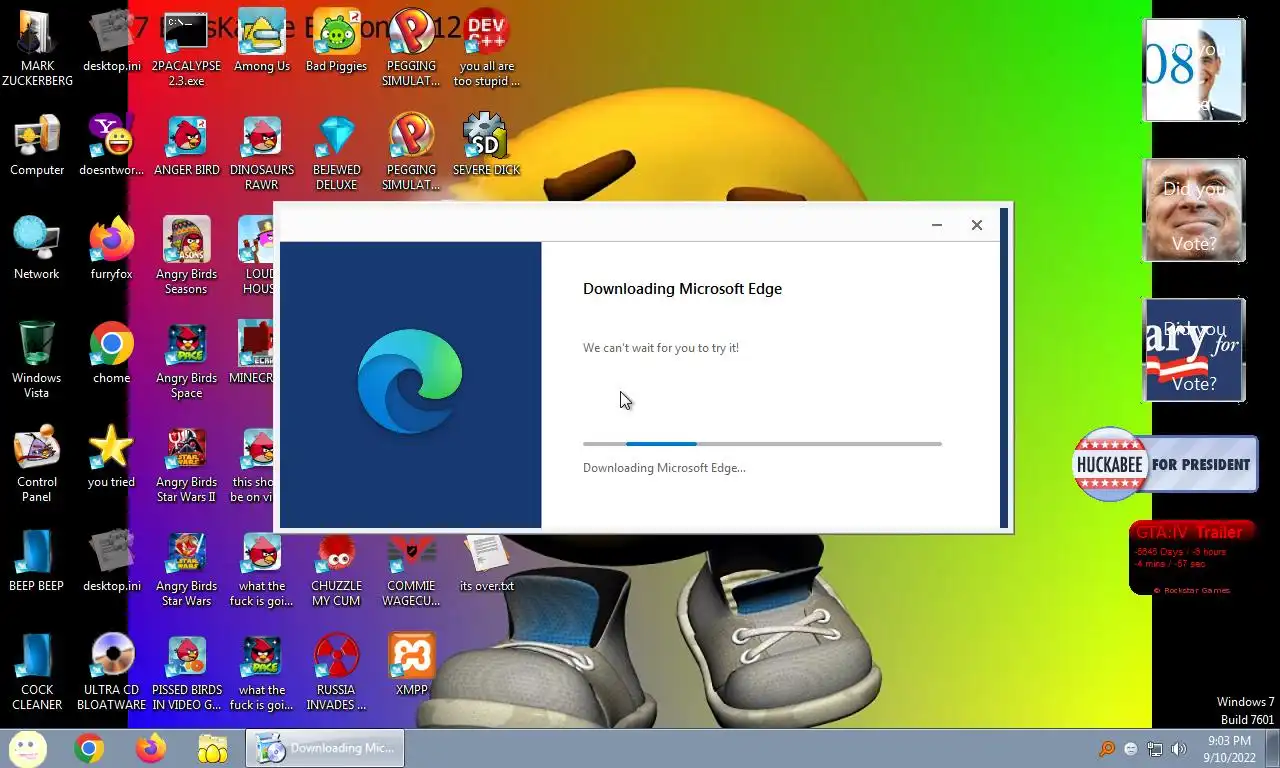
Task: Click the volume speaker tray icon
Action: pyautogui.click(x=1179, y=748)
